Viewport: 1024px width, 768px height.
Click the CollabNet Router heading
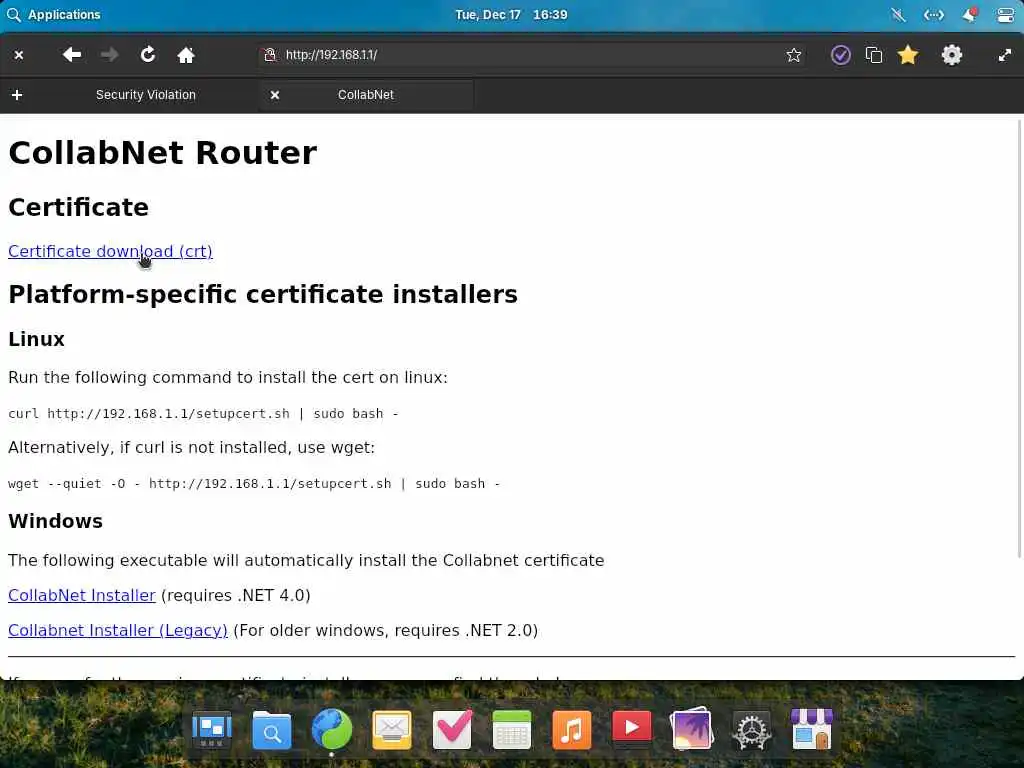pos(163,153)
